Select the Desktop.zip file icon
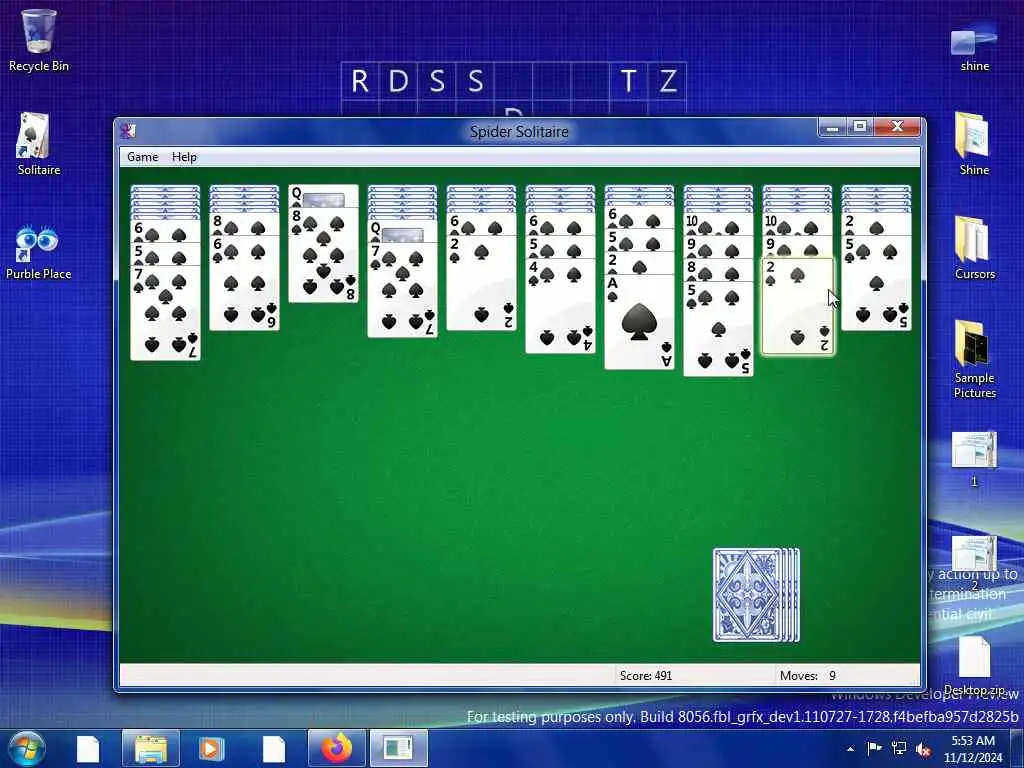The height and width of the screenshot is (768, 1024). [x=974, y=666]
